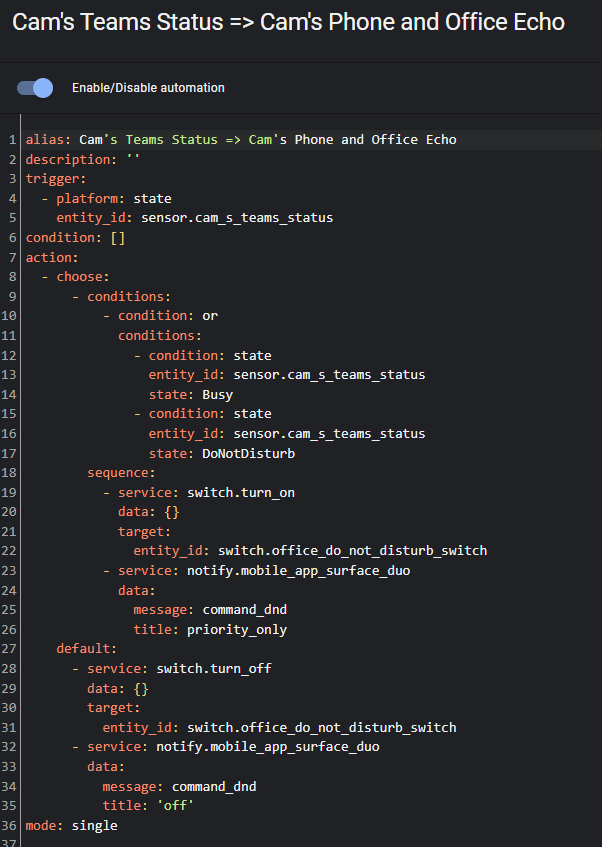The height and width of the screenshot is (847, 602).
Task: Click the 'condition: or' line
Action: [160, 316]
